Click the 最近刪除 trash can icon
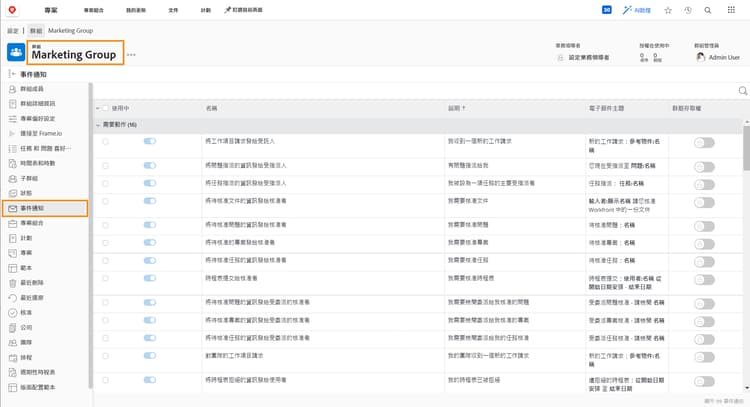Image resolution: width=750 pixels, height=407 pixels. pyautogui.click(x=12, y=283)
